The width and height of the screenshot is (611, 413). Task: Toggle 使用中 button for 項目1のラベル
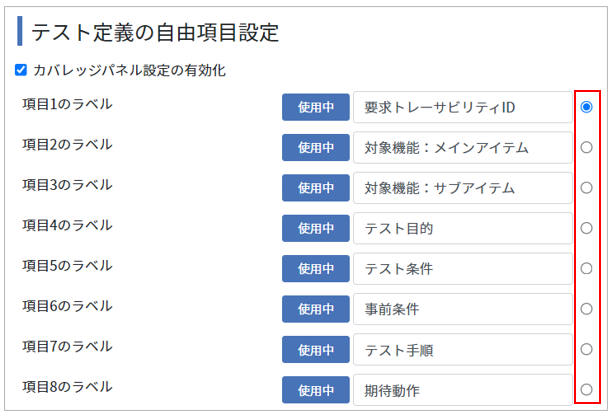[316, 107]
